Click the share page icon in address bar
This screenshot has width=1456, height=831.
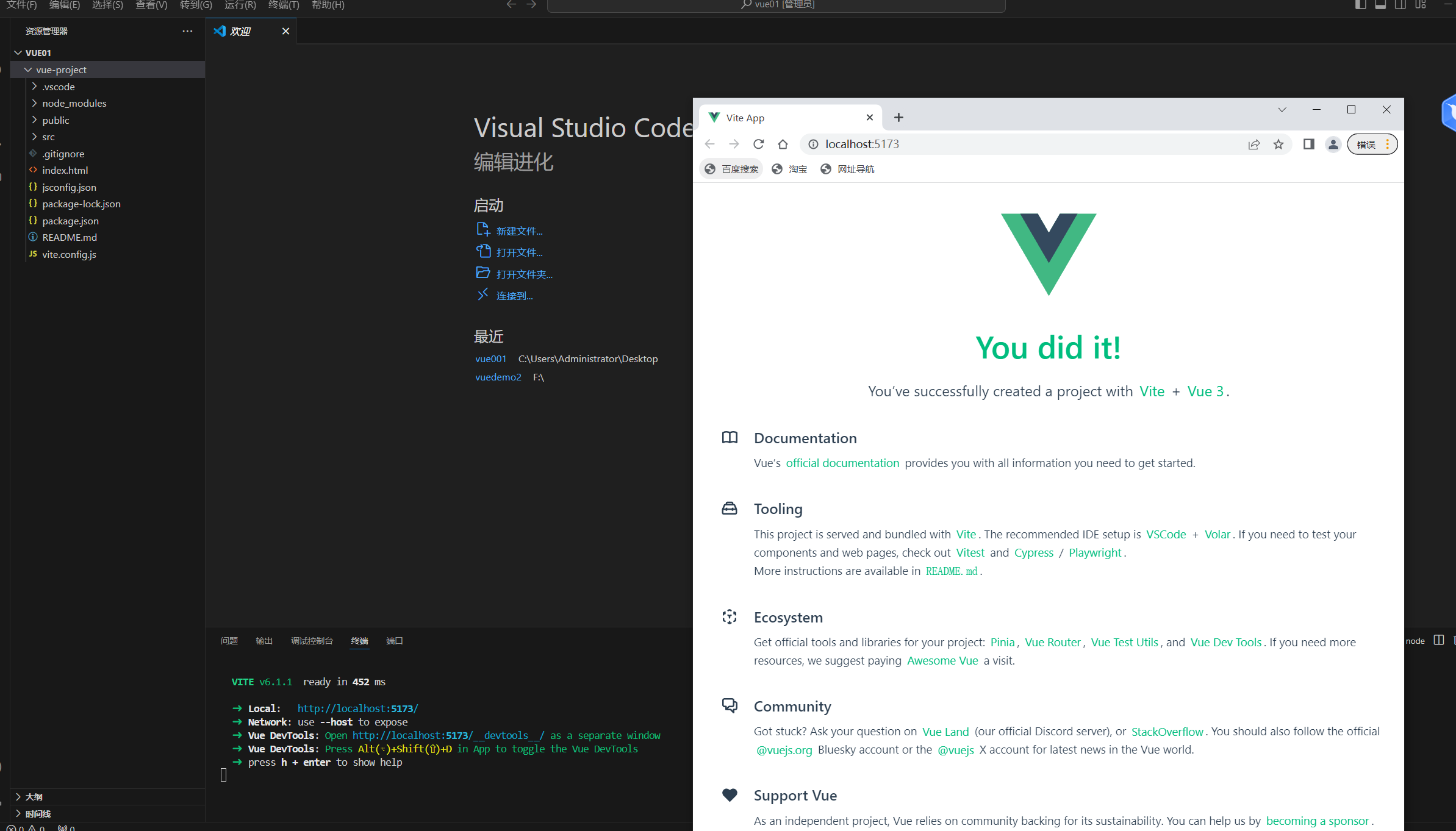1254,144
